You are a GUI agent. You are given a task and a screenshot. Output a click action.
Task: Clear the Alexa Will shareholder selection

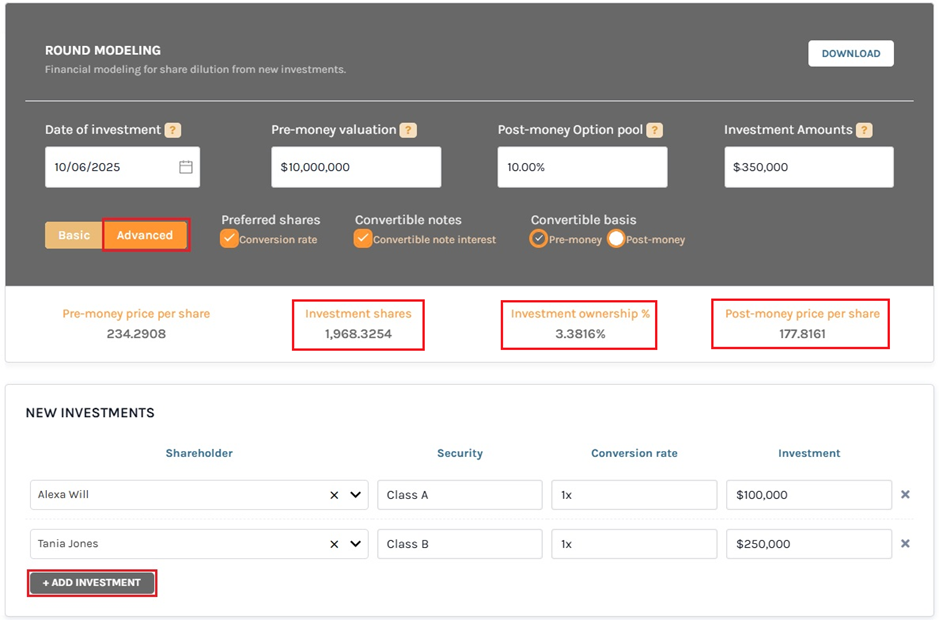(334, 495)
